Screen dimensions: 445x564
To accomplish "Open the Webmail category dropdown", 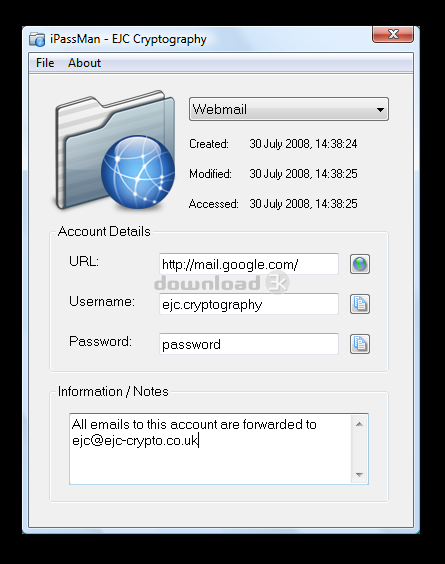I will pos(289,109).
